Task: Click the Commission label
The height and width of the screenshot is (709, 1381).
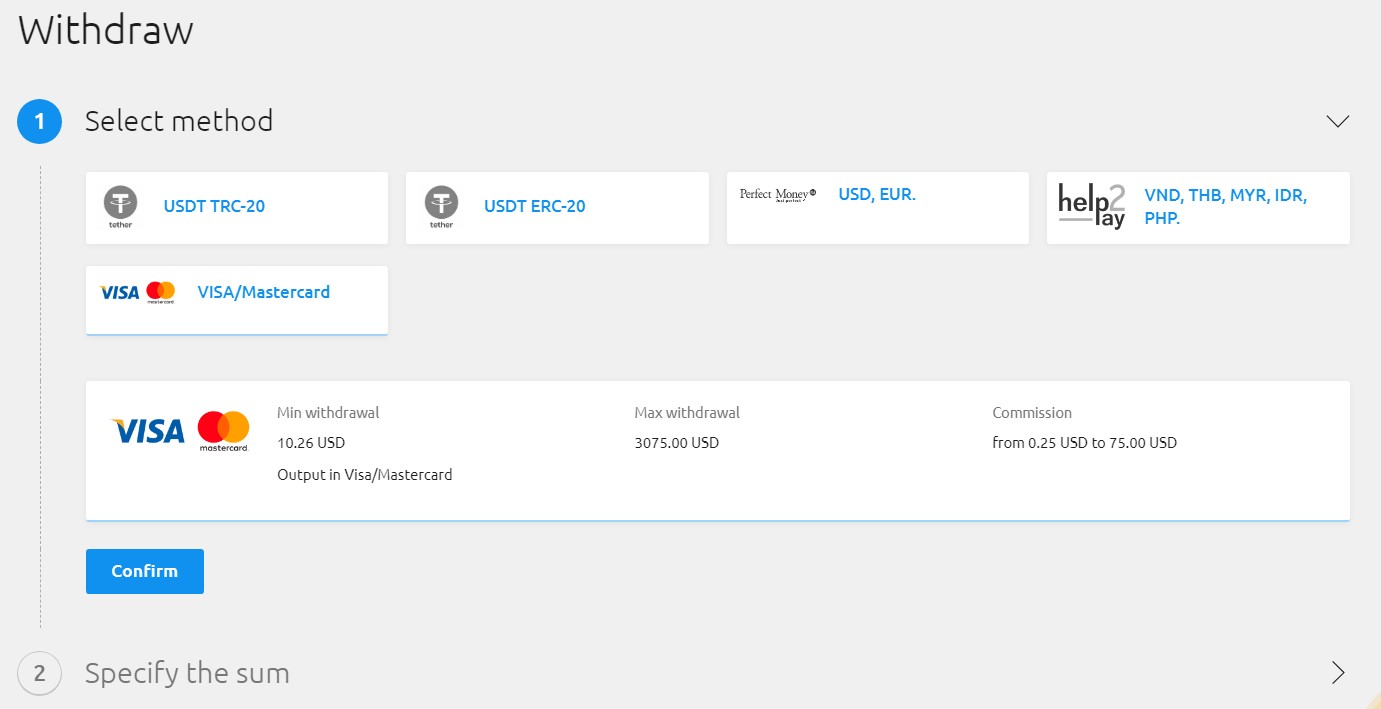Action: (x=1032, y=412)
